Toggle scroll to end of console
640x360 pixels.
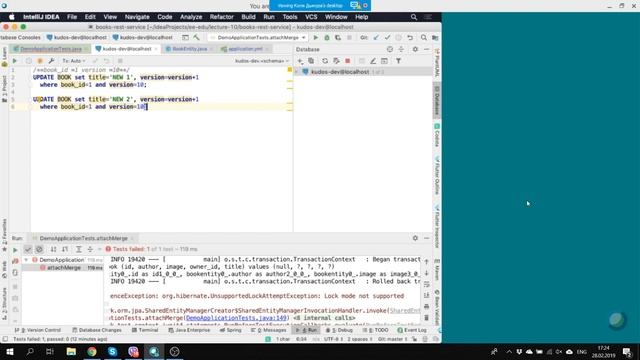427,295
